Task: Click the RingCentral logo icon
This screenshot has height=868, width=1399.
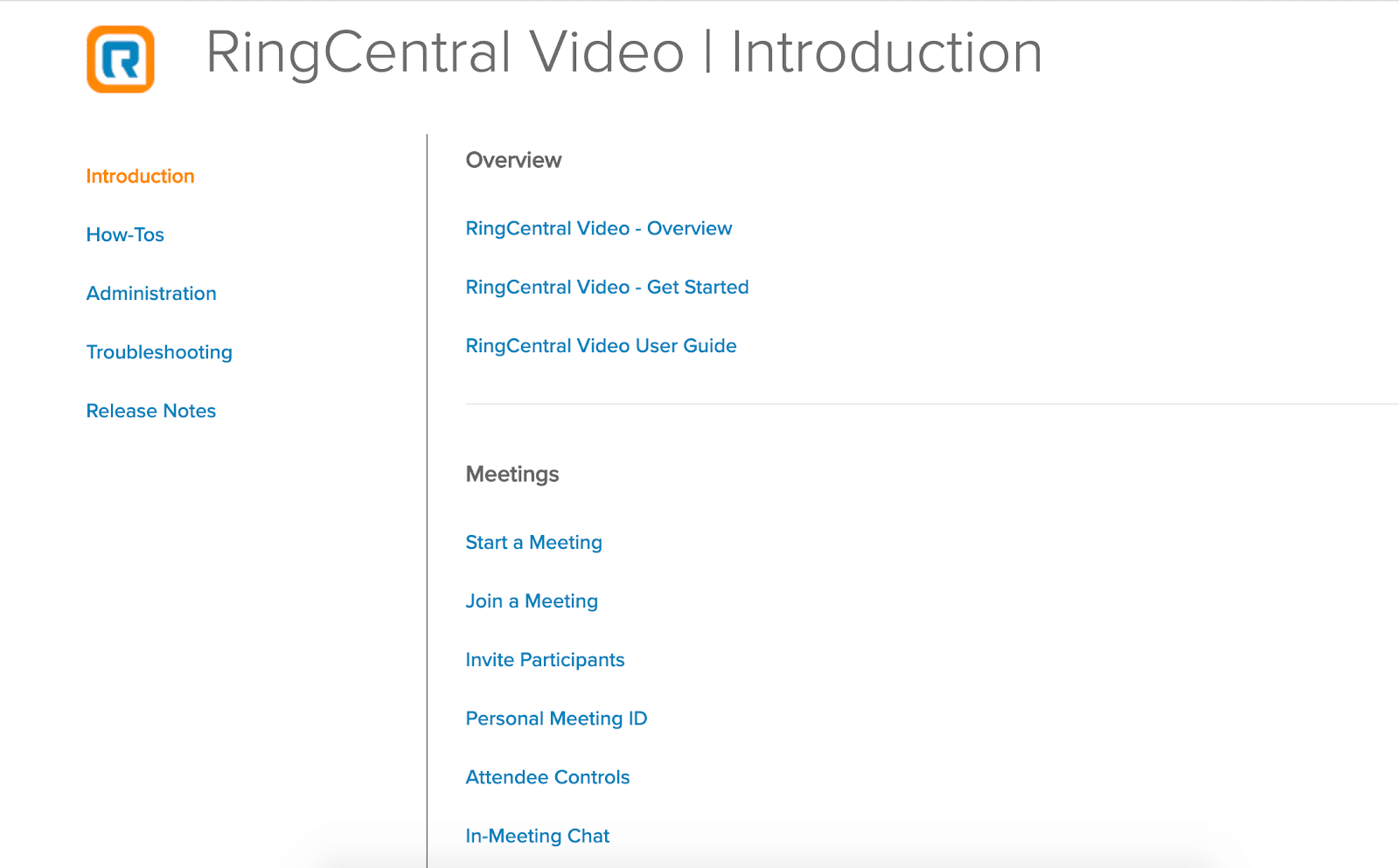Action: (x=121, y=59)
